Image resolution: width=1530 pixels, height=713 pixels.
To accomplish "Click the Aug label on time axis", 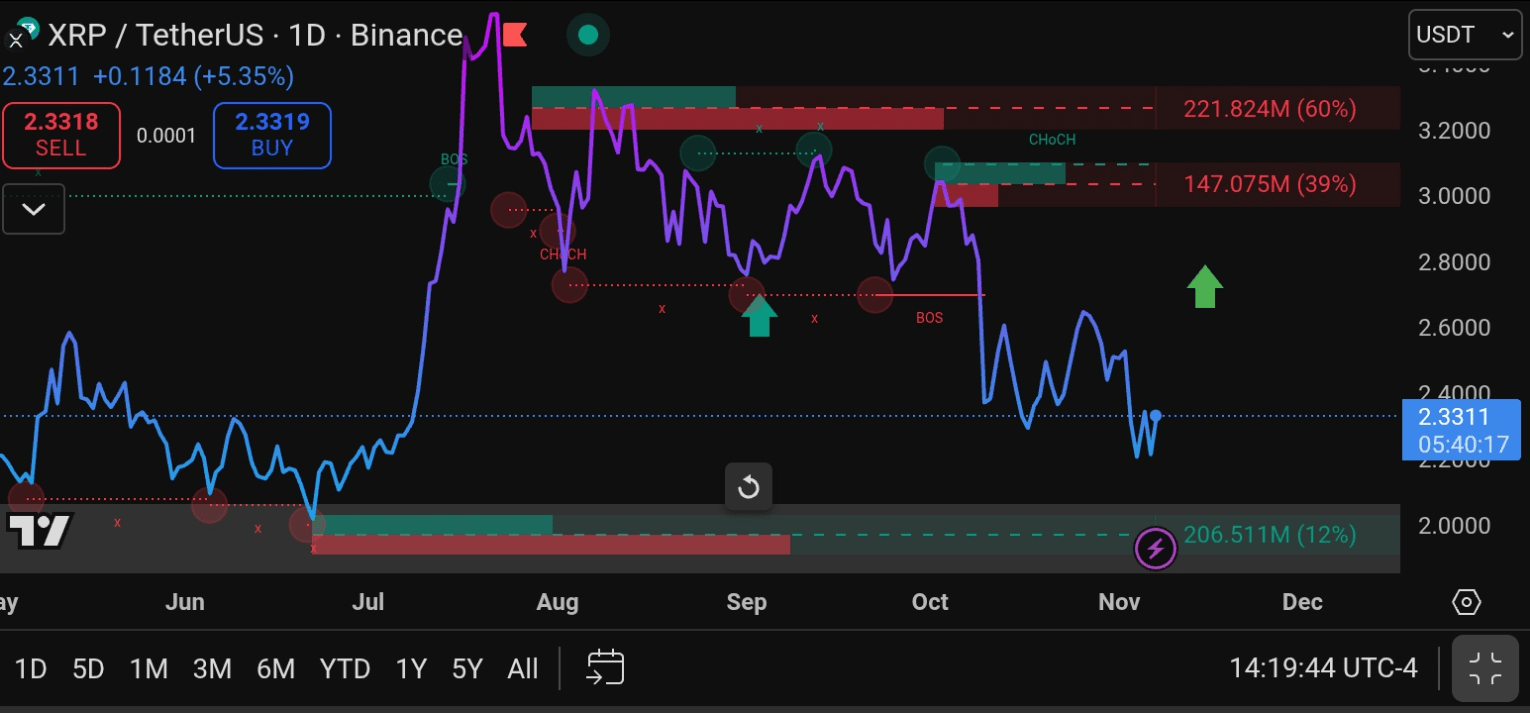I will point(557,602).
